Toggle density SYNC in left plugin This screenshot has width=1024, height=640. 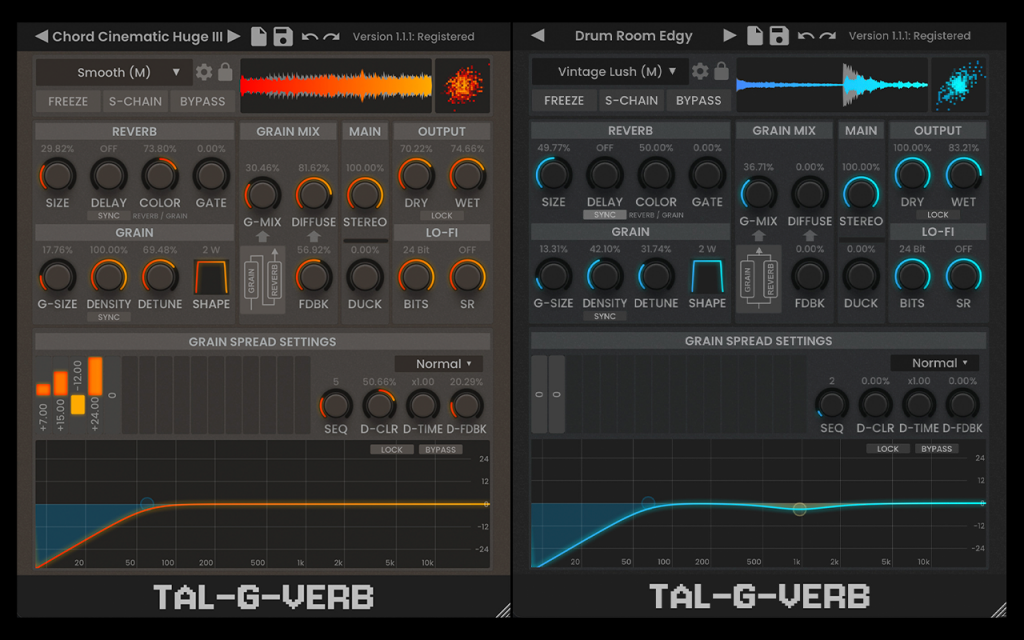click(x=108, y=317)
